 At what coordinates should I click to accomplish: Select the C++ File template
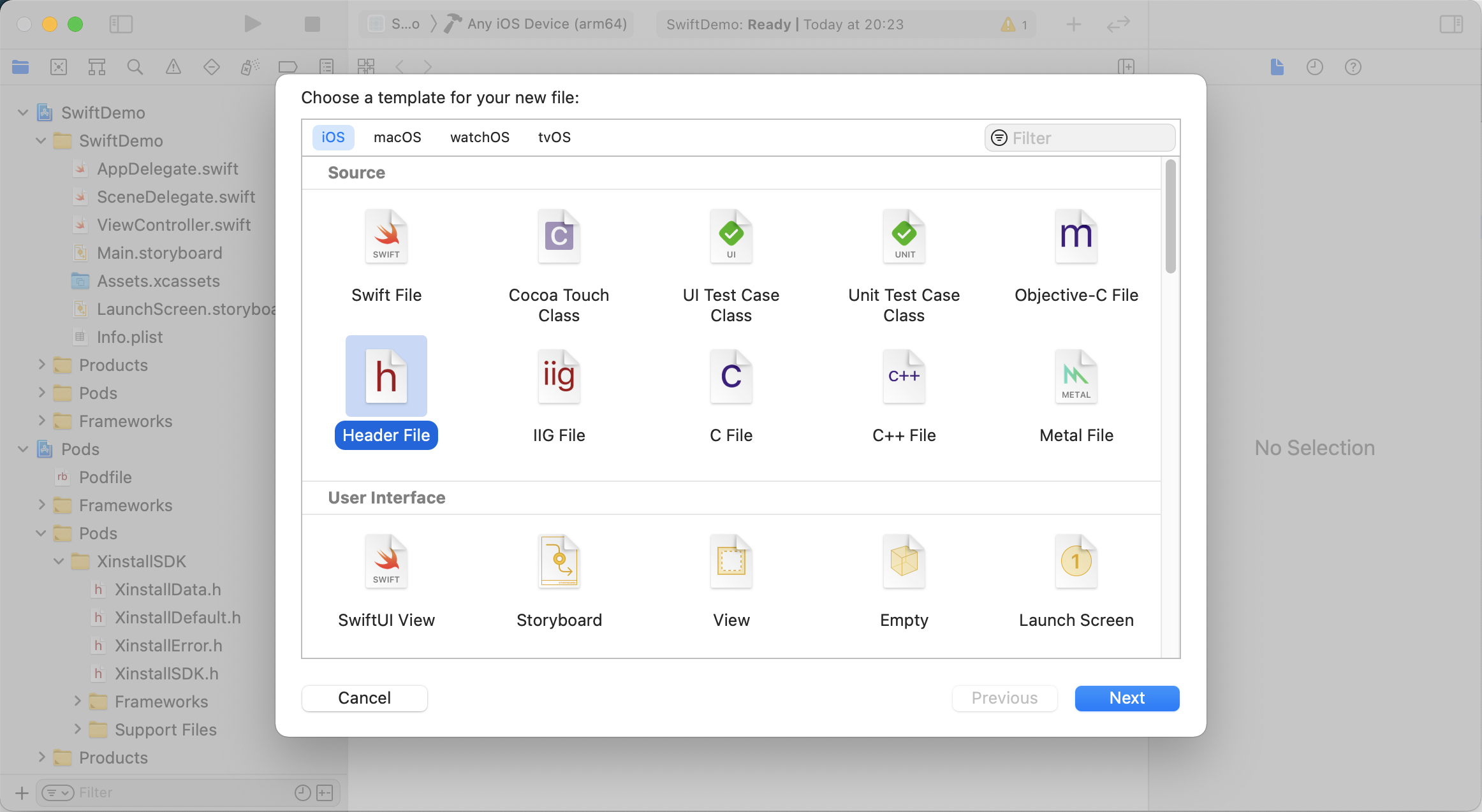pyautogui.click(x=904, y=396)
